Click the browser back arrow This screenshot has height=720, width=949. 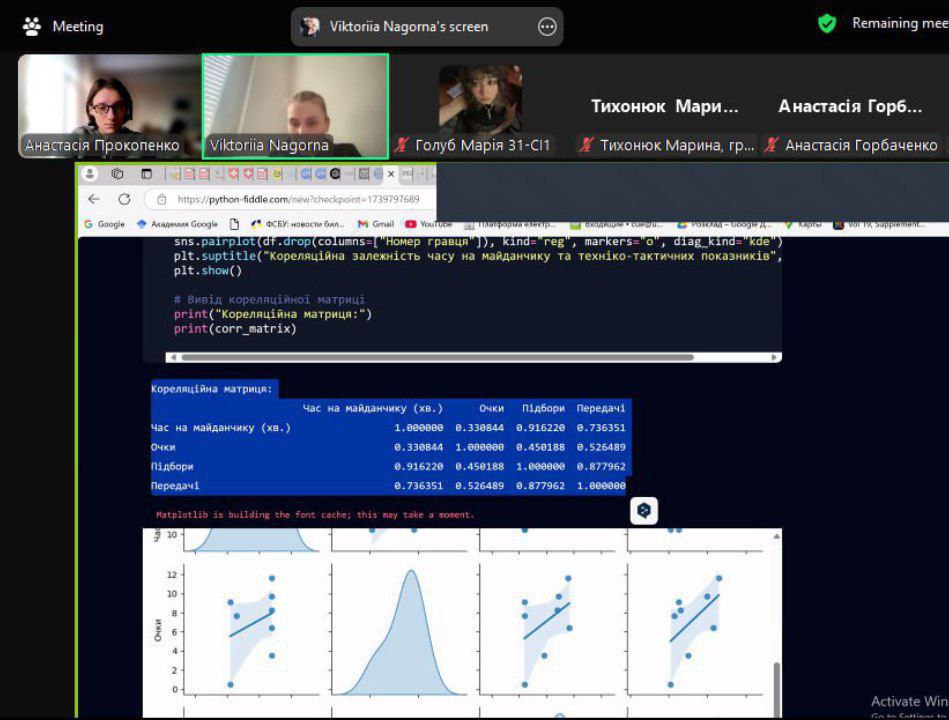pos(94,199)
